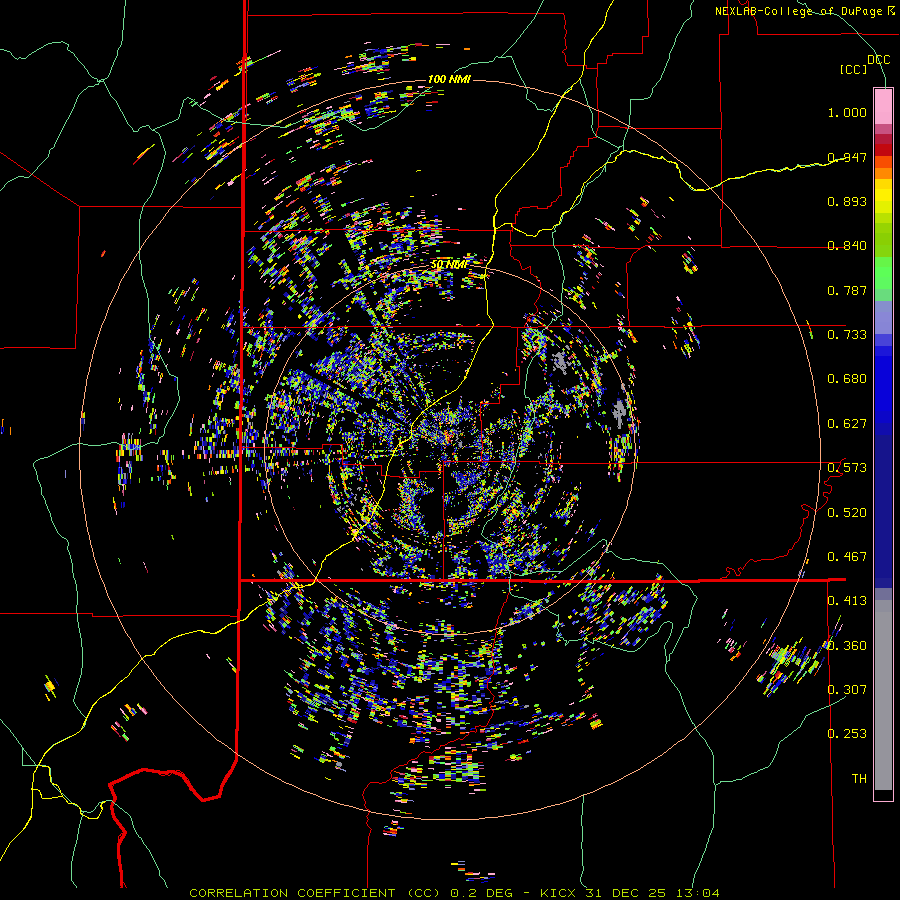Pick the pink band of the color bar
This screenshot has width=900, height=900.
pyautogui.click(x=883, y=106)
